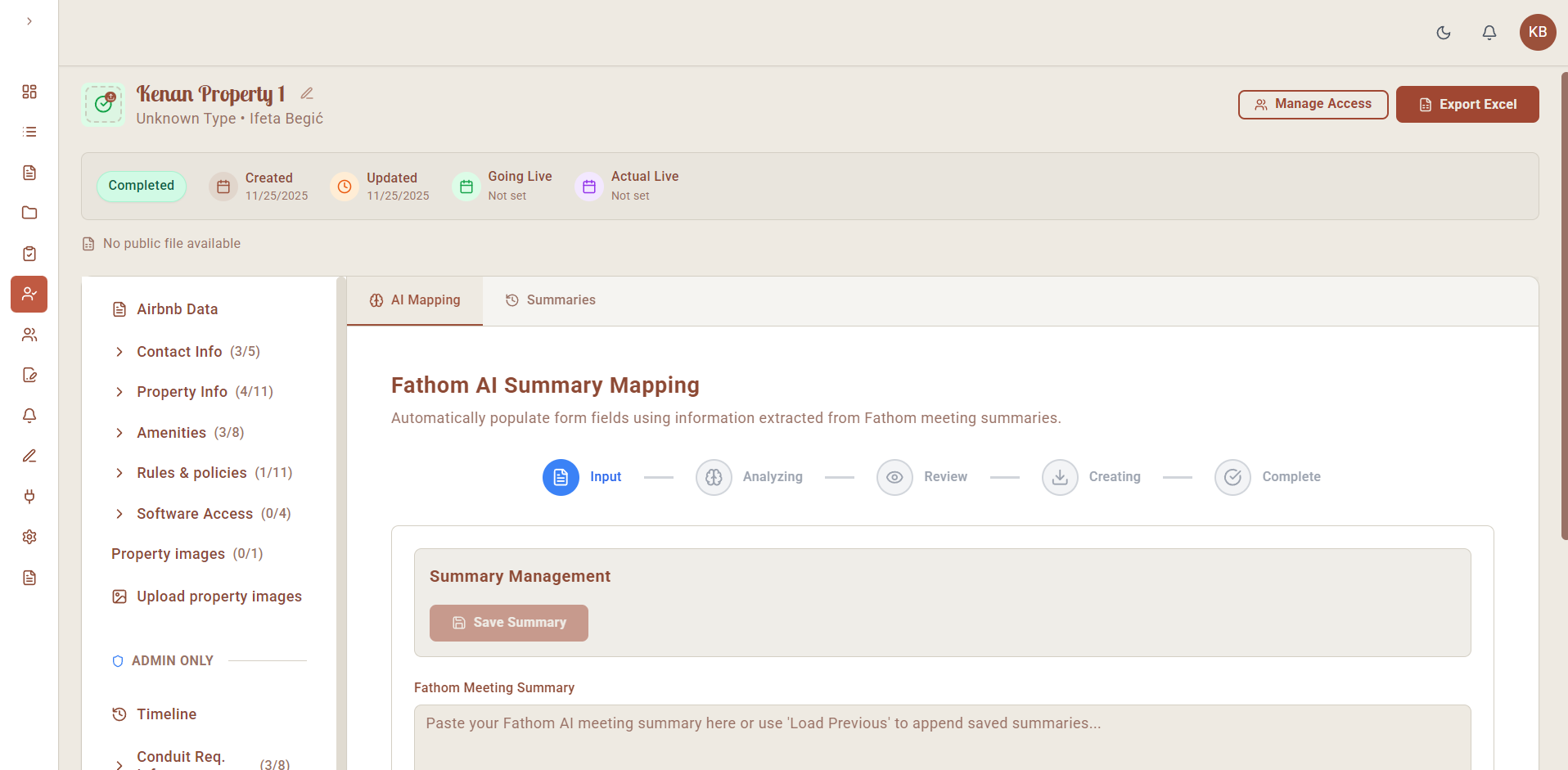1568x770 pixels.
Task: Open the Timeline item
Action: pyautogui.click(x=155, y=714)
